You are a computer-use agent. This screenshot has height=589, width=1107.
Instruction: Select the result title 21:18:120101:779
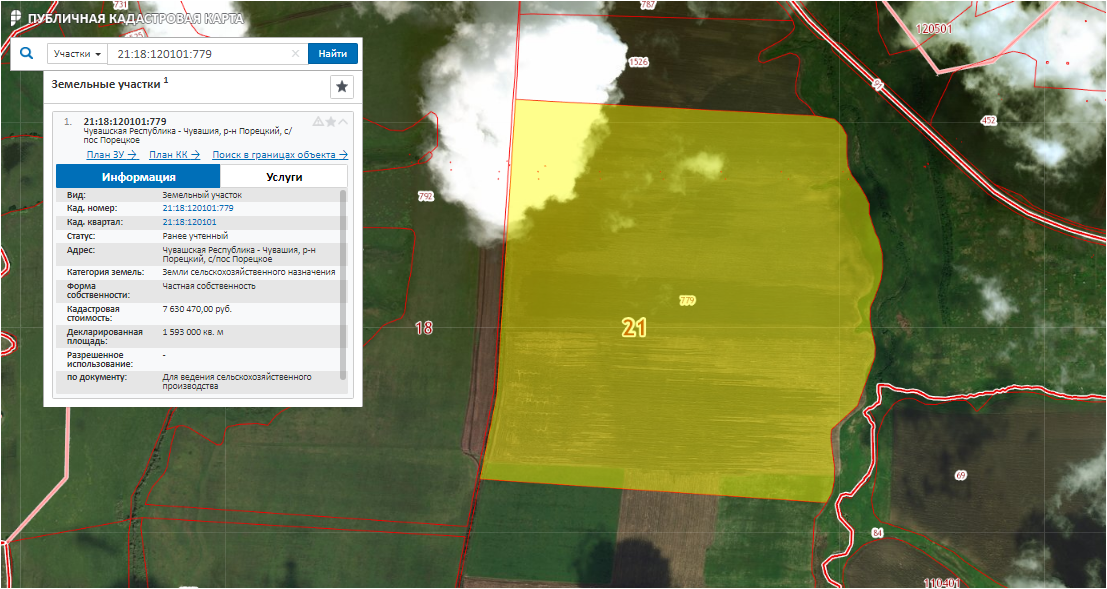[x=125, y=122]
